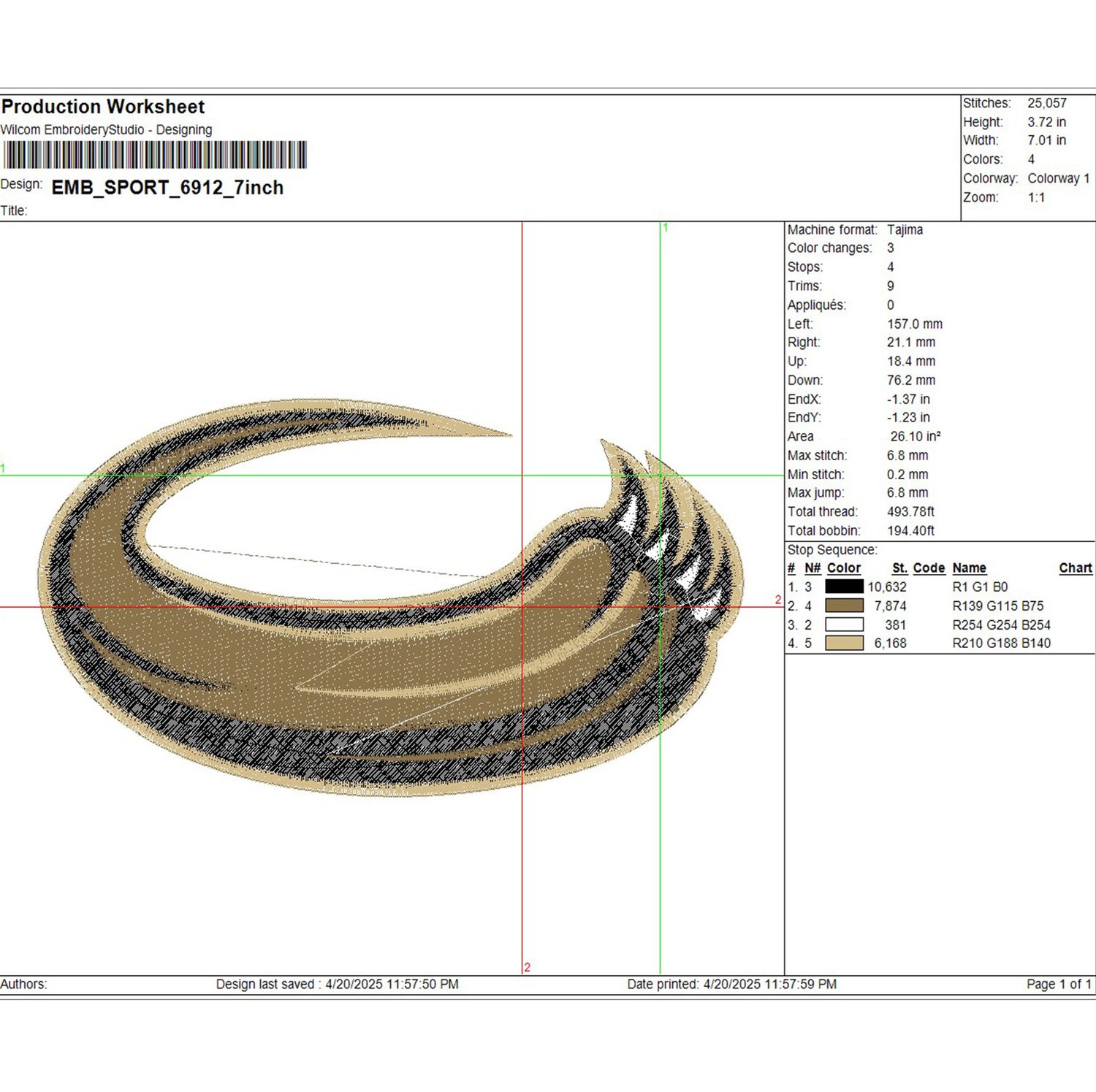Select stitch count 381 in stop sequence
Screen dimensions: 1096x1092
coord(896,625)
